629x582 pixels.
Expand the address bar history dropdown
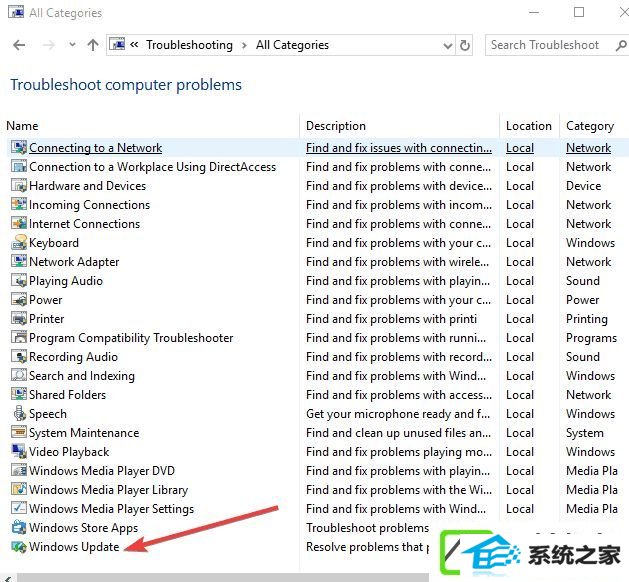click(448, 46)
